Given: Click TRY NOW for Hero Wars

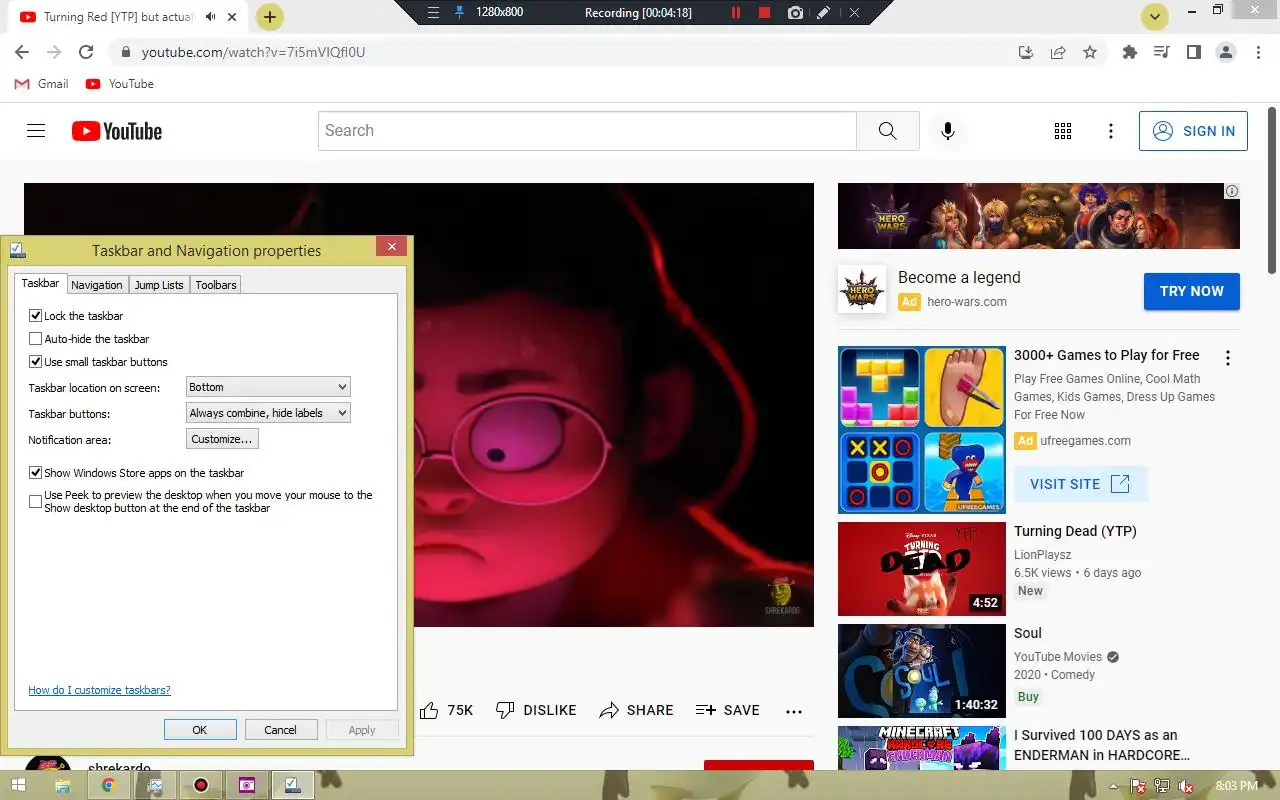Looking at the screenshot, I should (x=1192, y=291).
